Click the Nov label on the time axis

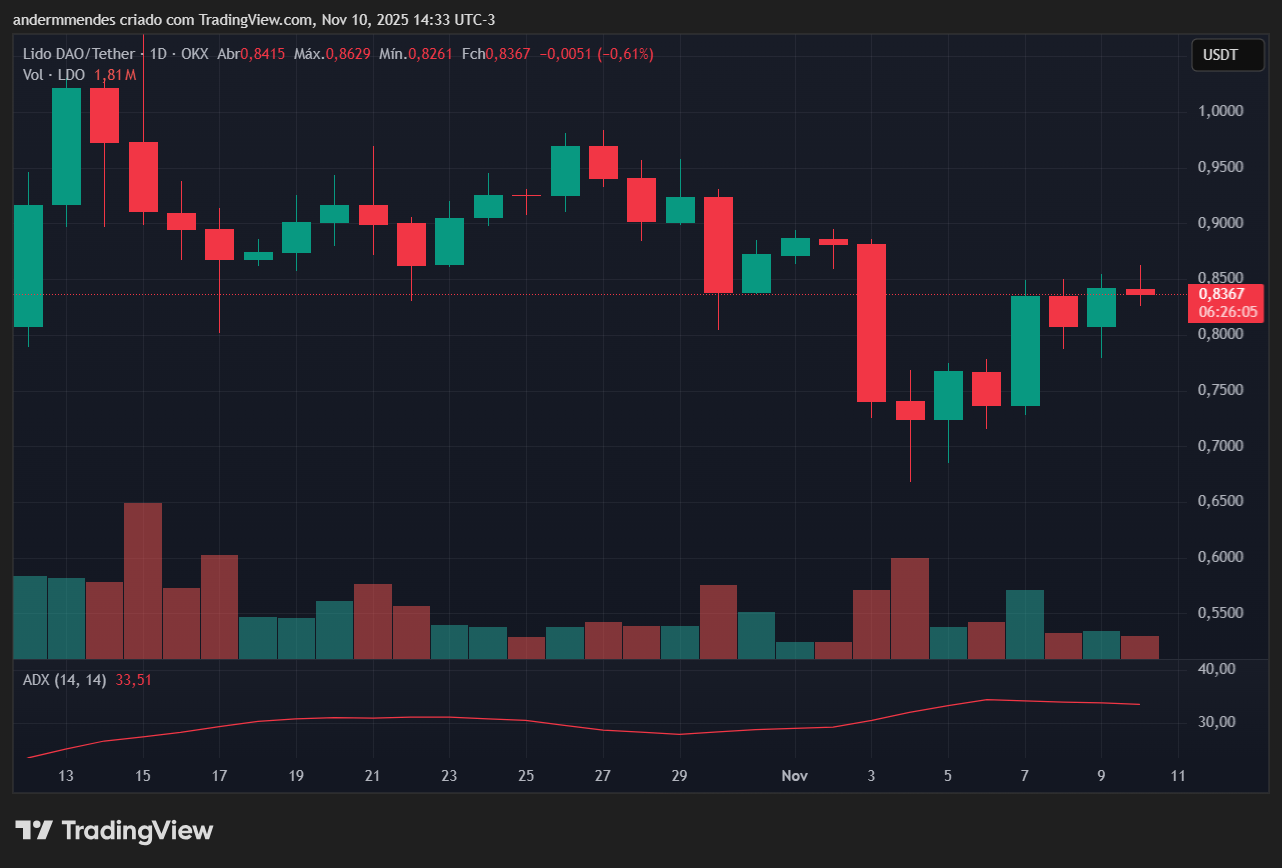coord(794,776)
